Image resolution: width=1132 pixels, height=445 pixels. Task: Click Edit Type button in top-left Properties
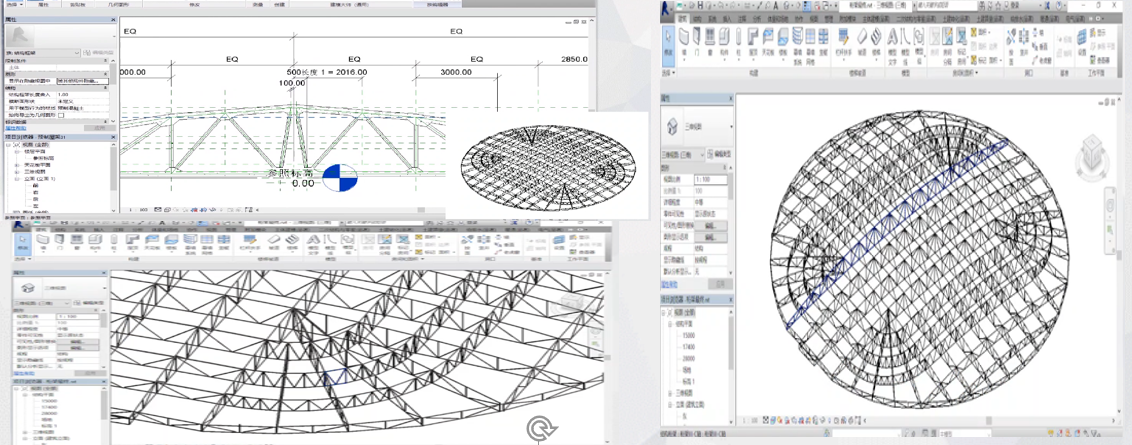point(100,51)
